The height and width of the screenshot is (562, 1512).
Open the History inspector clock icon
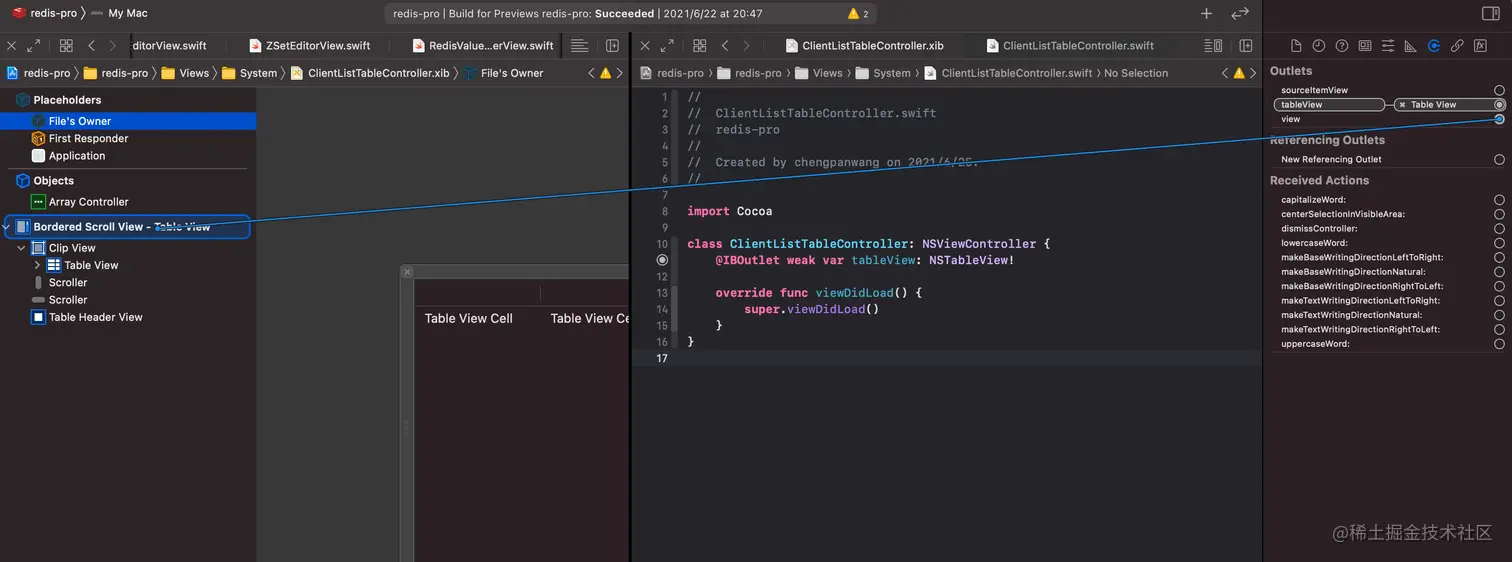coord(1319,46)
